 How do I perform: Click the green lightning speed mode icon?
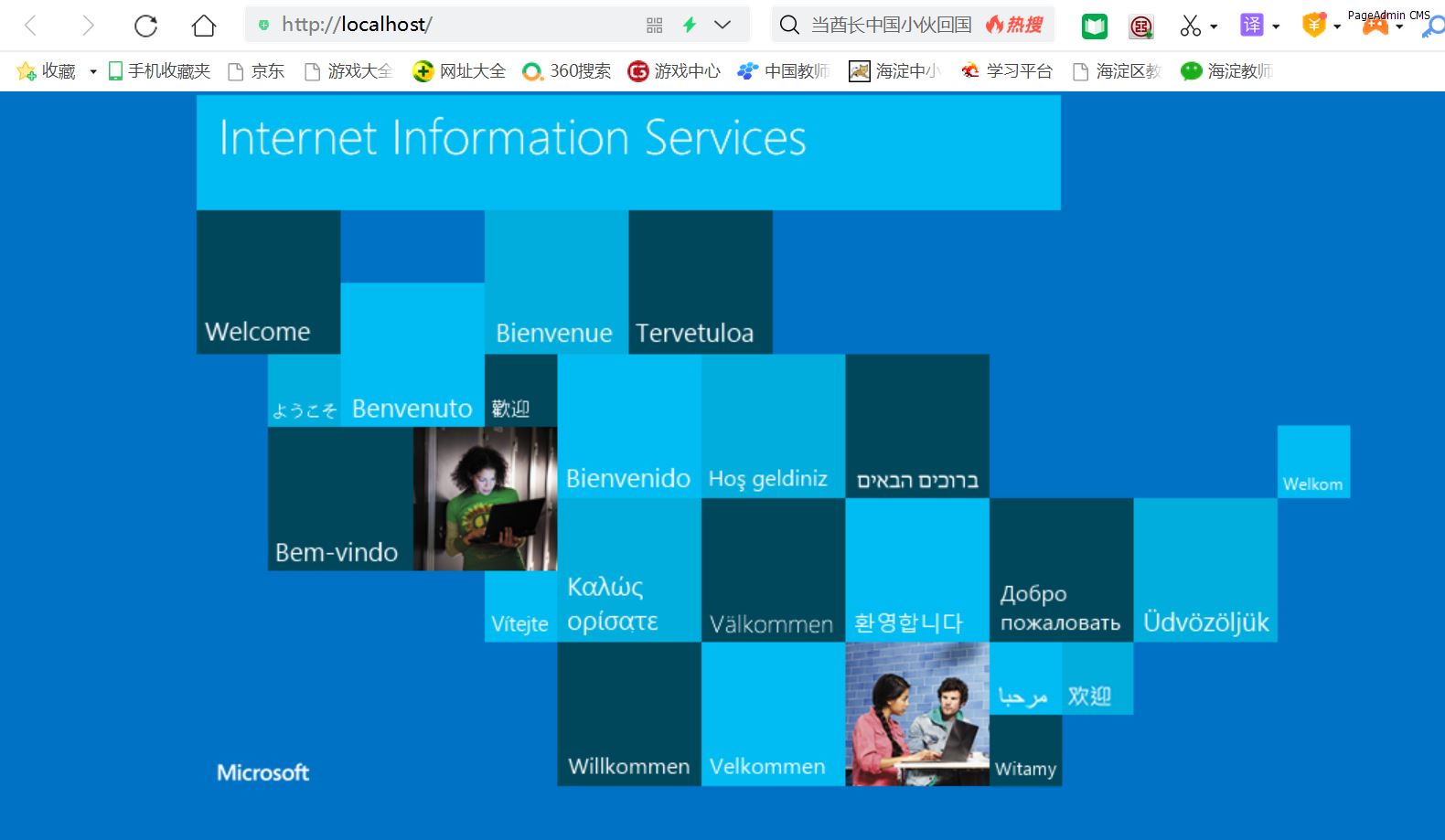point(690,25)
